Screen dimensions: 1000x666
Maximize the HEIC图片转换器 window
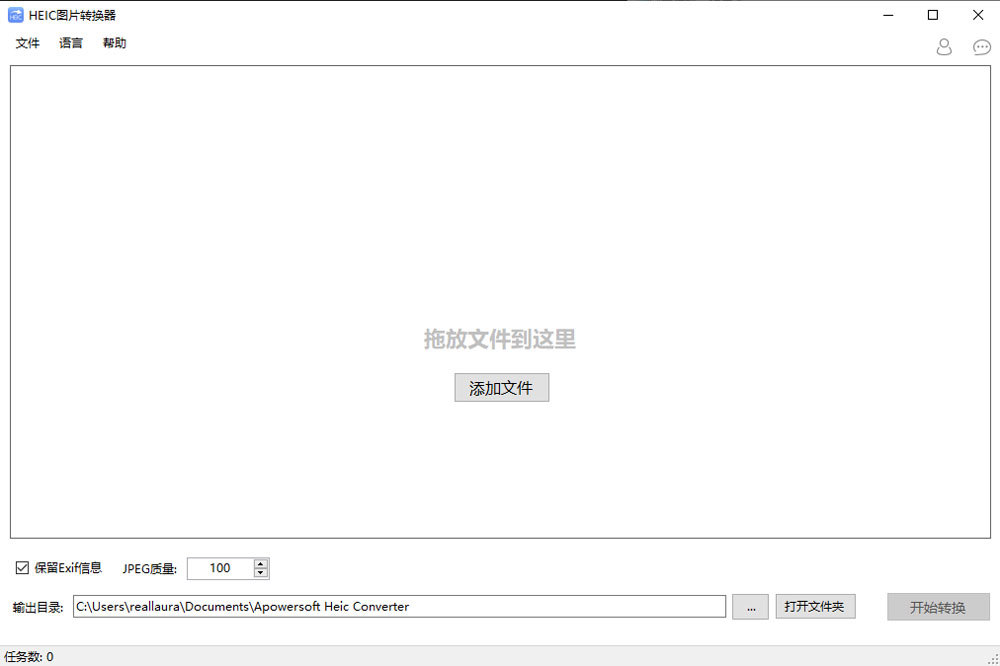point(932,15)
